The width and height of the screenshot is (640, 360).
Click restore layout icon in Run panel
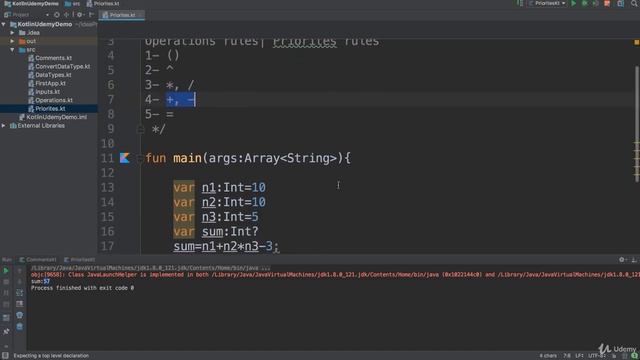click(6, 317)
